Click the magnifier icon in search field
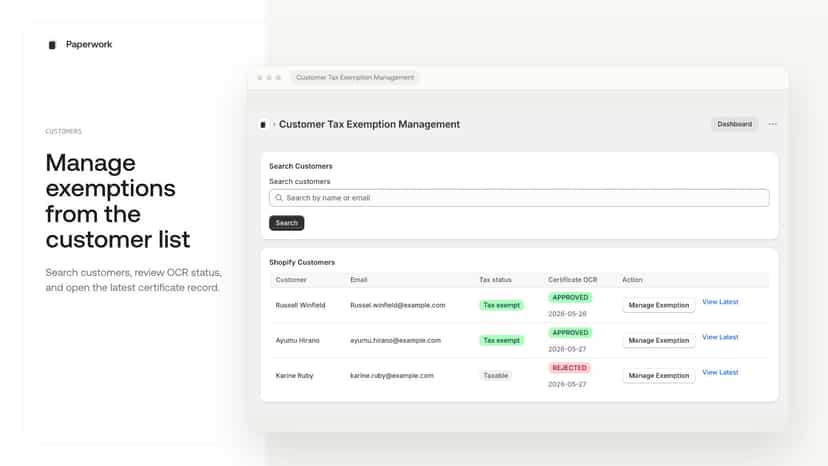This screenshot has height=466, width=828. tap(279, 198)
